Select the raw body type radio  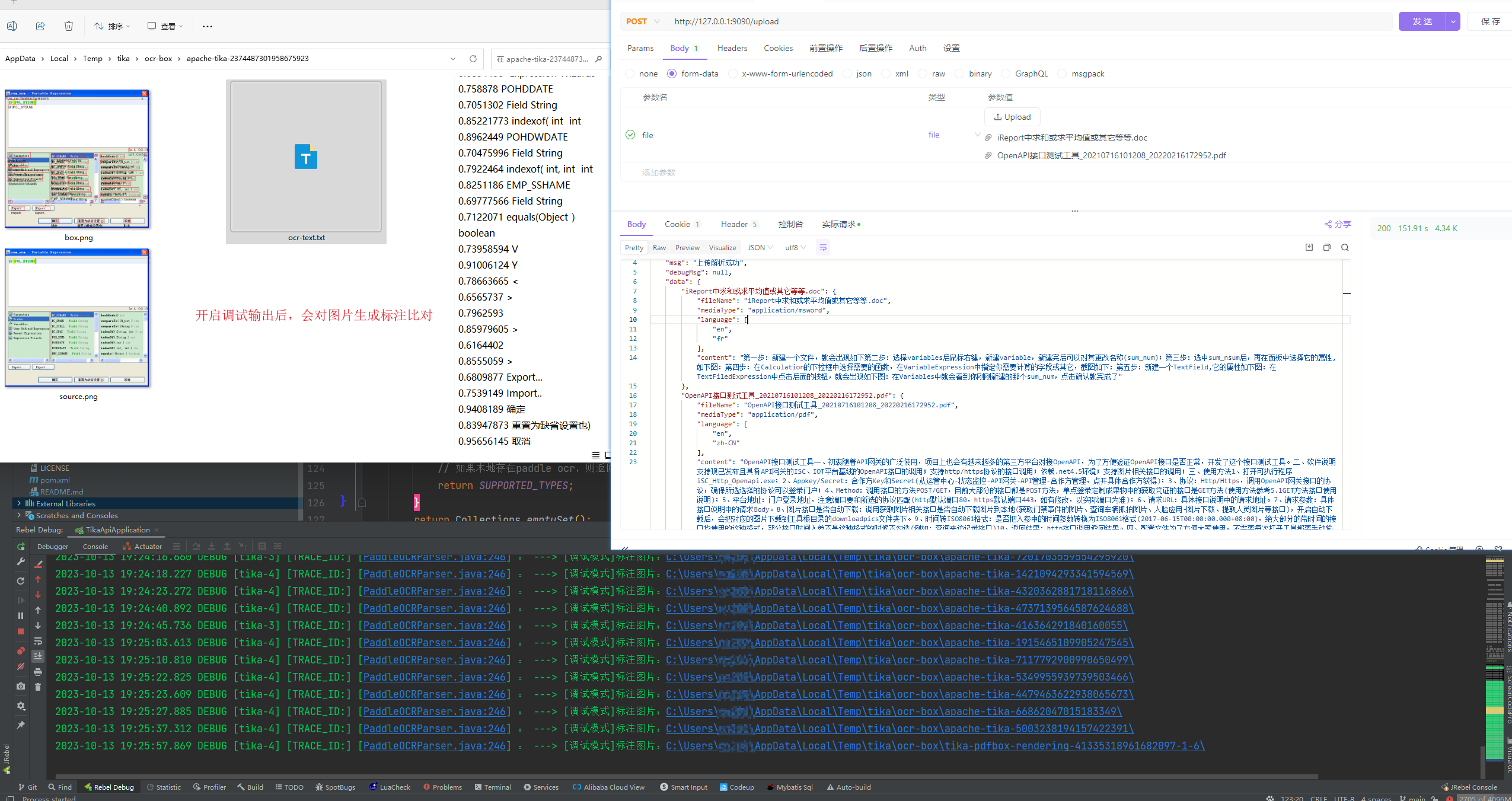pos(923,74)
